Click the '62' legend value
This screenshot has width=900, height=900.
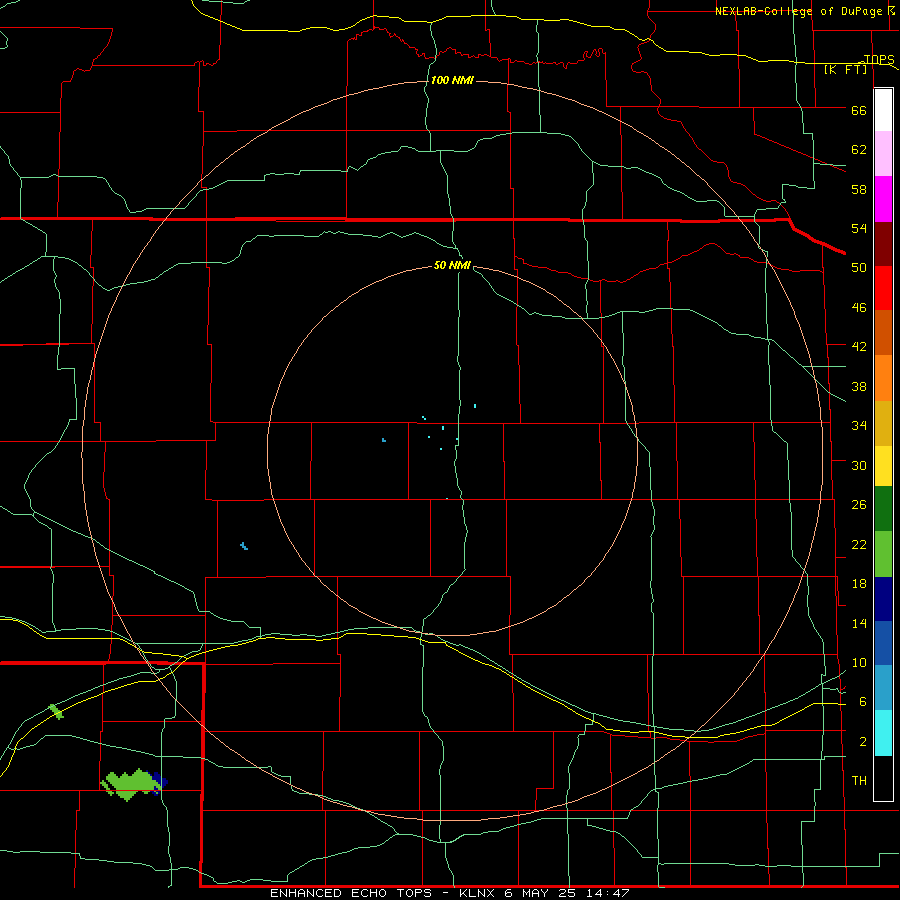[859, 150]
